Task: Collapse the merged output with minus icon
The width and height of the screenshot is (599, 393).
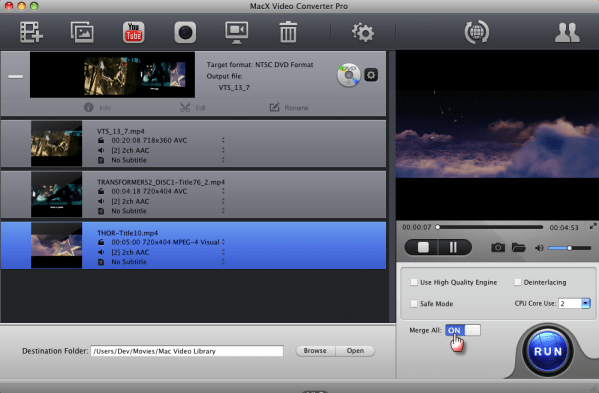Action: pyautogui.click(x=16, y=76)
